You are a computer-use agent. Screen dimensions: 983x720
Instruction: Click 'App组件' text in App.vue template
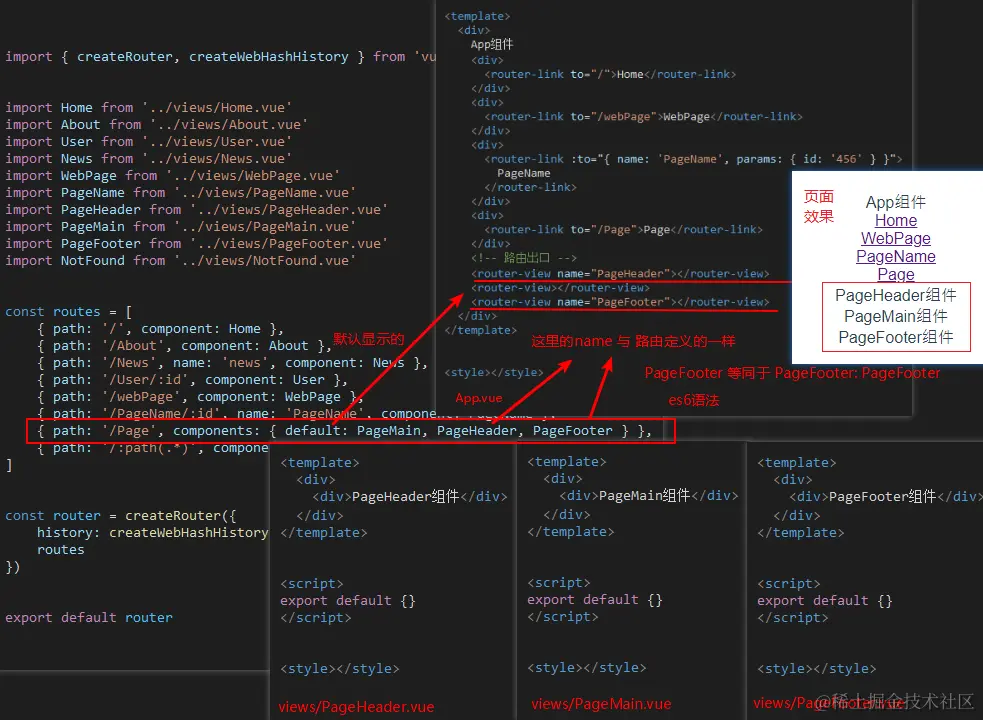point(492,45)
